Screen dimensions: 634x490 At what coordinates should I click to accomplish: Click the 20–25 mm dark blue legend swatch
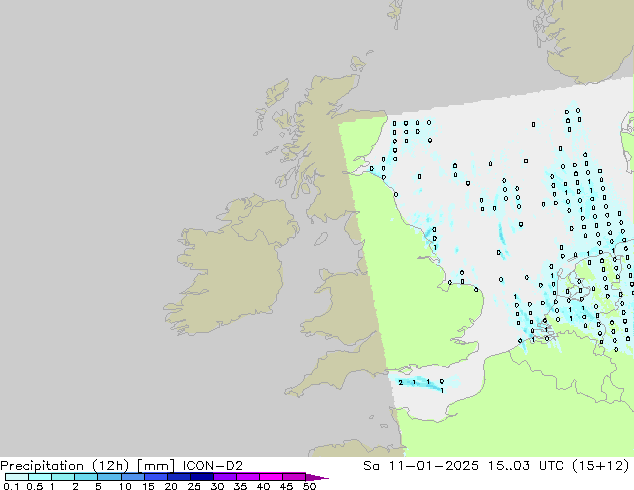178,477
